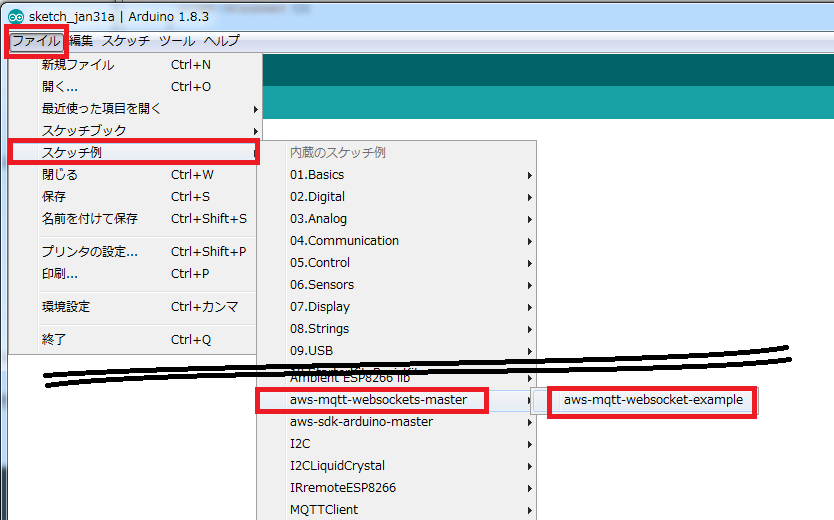The height and width of the screenshot is (520, 834).
Task: Expand IRremoteESP8266 examples
Action: [396, 488]
